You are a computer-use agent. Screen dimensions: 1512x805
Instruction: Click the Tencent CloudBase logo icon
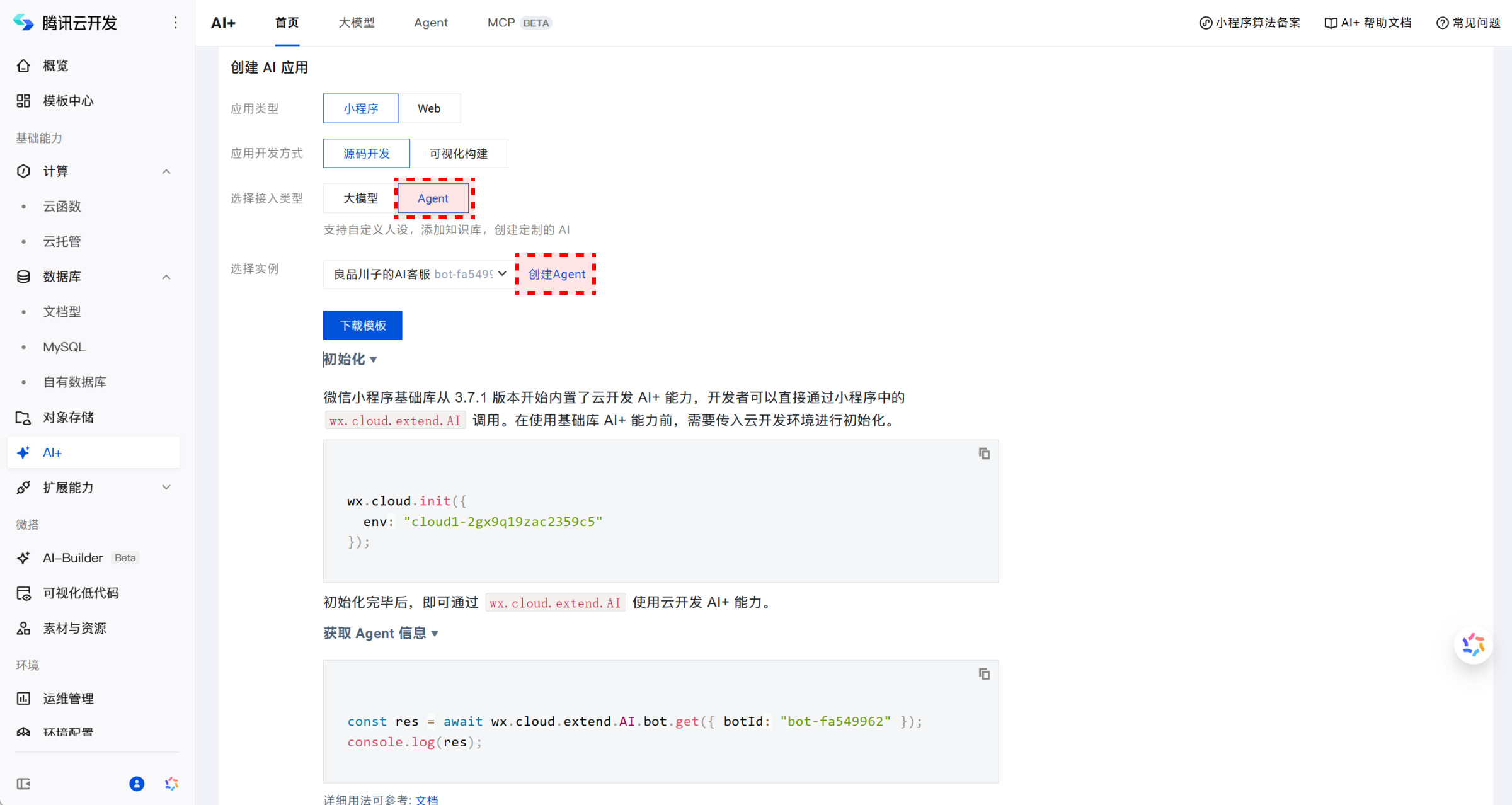tap(23, 23)
